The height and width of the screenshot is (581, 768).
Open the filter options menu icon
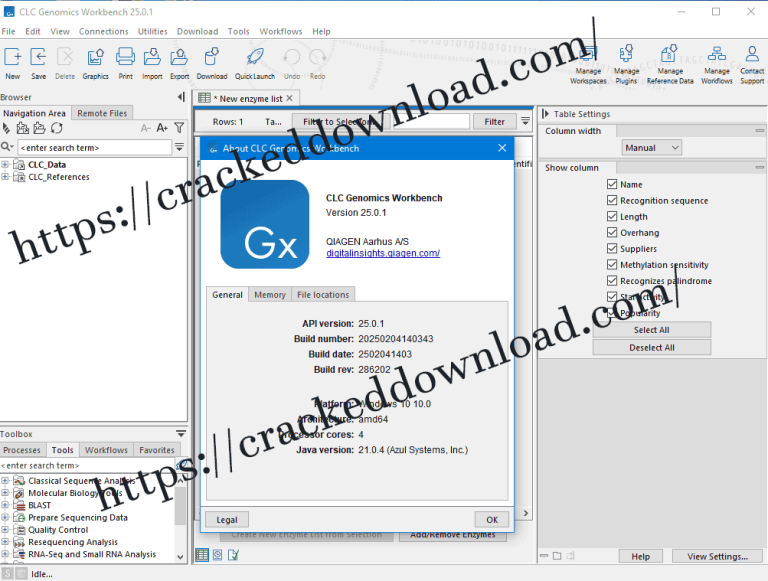tap(525, 121)
